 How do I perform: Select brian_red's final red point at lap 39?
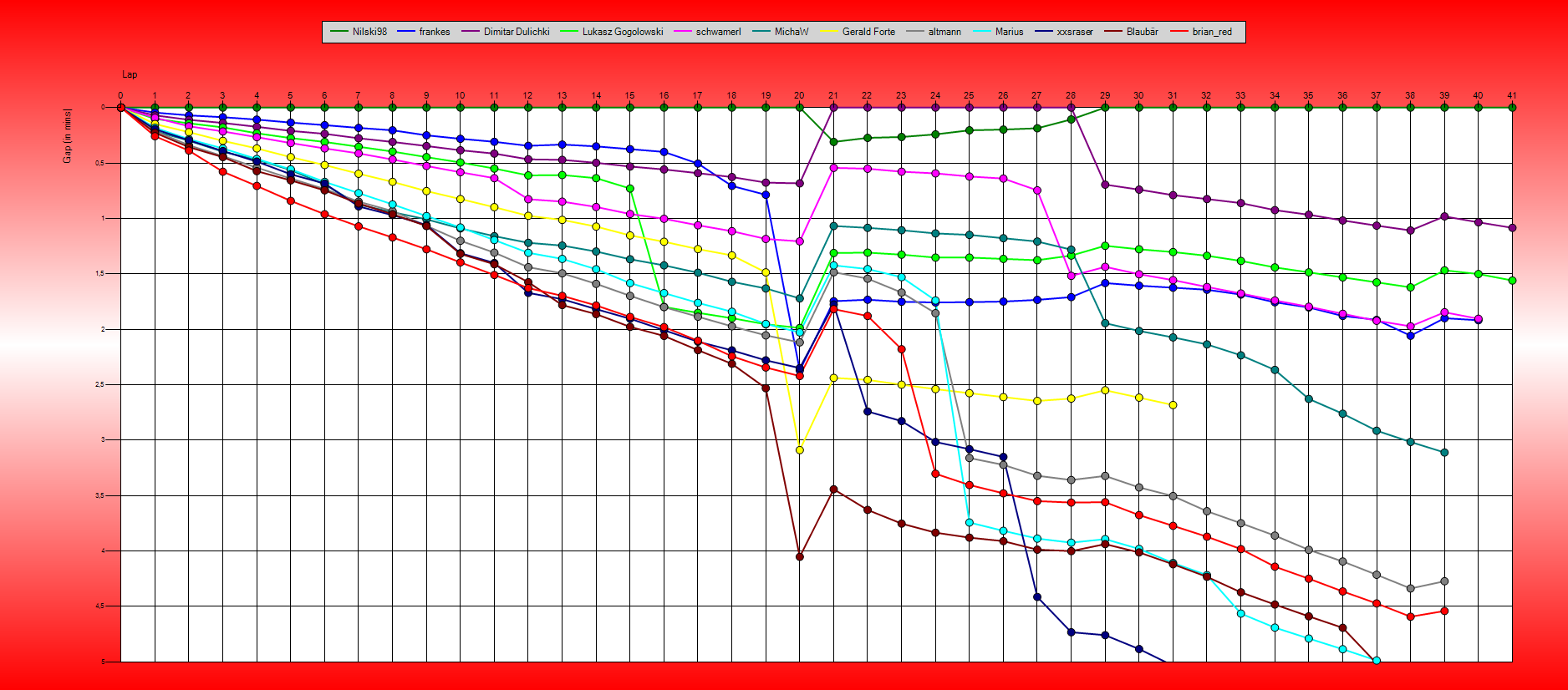[1444, 611]
